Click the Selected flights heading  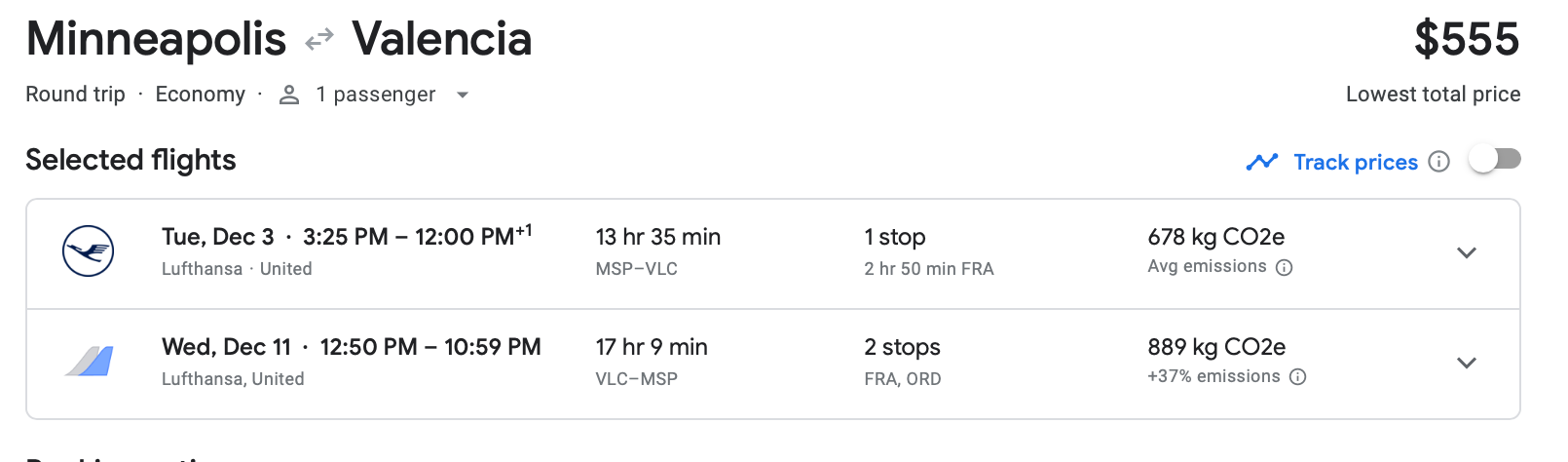(x=131, y=160)
